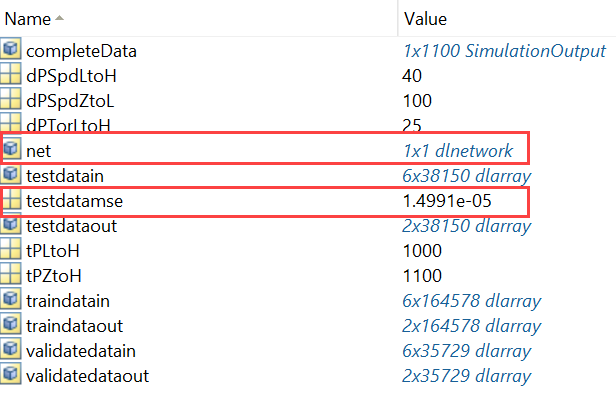The image size is (616, 393).
Task: Select the dPSpdZtoL variable name
Action: 70,101
